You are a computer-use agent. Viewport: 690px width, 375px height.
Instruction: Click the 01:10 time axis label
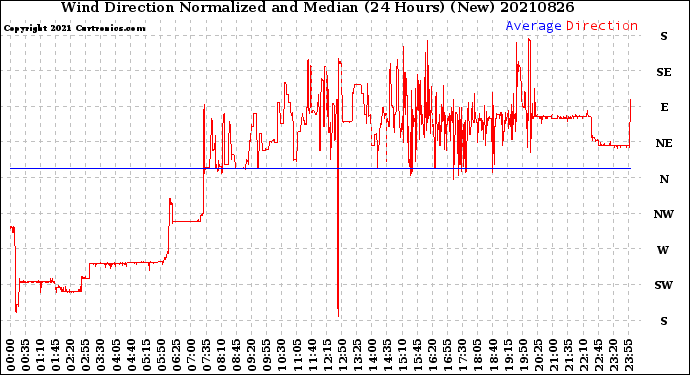40,355
